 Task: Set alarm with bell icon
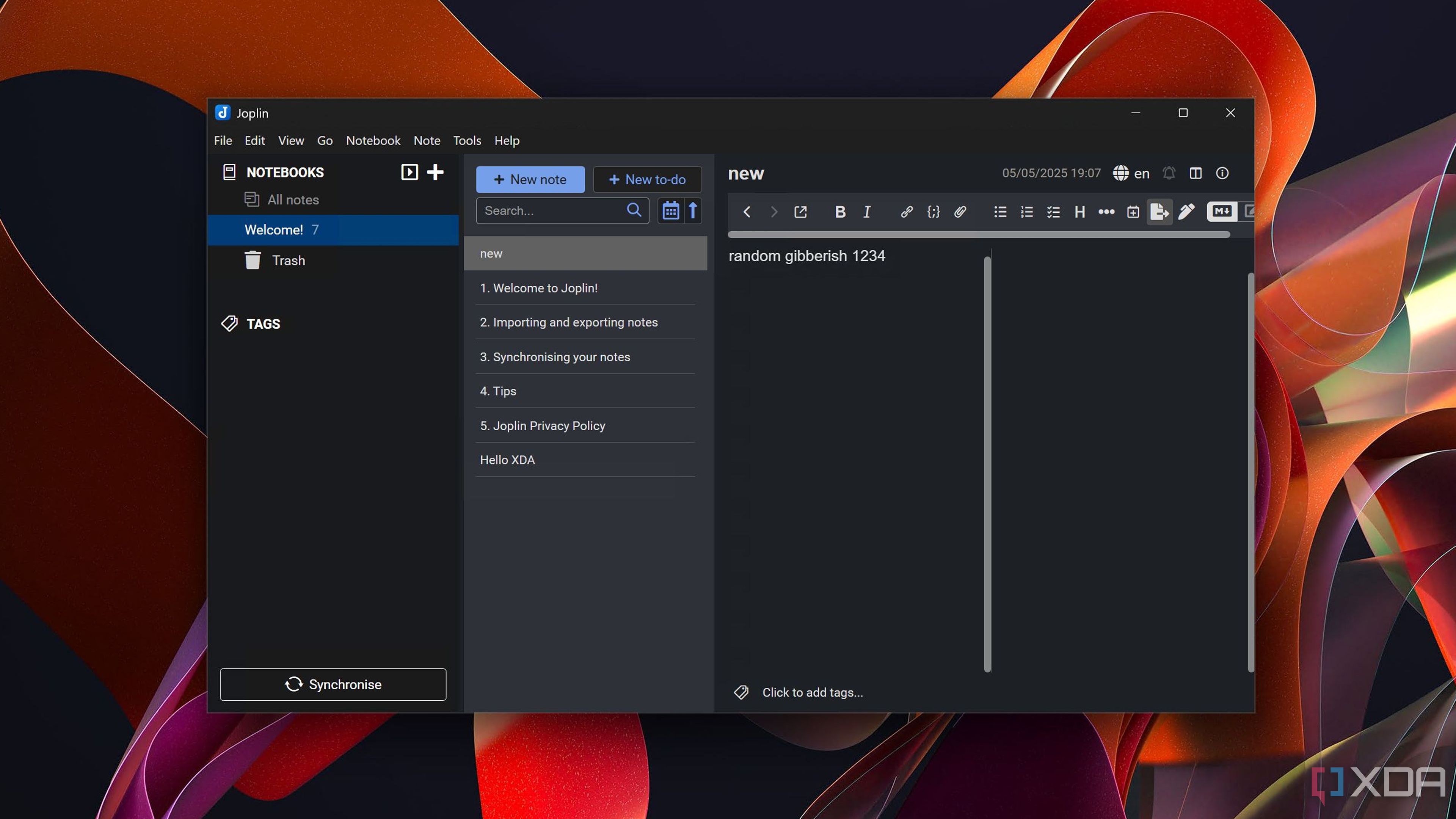(1169, 173)
